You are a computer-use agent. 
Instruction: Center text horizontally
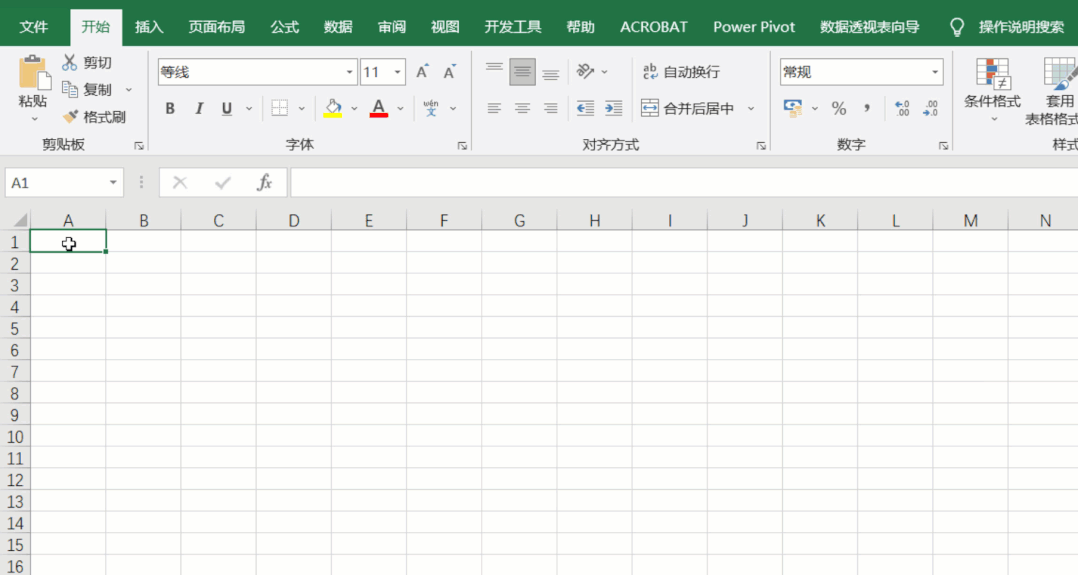[522, 109]
